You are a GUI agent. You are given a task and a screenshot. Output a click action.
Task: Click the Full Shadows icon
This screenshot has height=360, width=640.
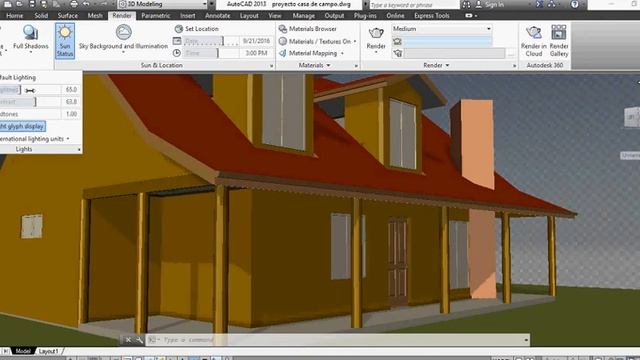click(x=31, y=33)
